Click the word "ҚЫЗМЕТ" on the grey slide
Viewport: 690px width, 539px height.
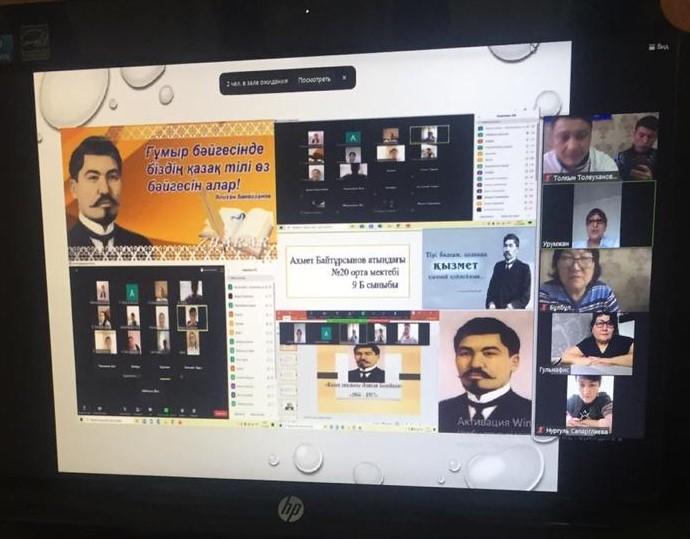click(x=455, y=266)
